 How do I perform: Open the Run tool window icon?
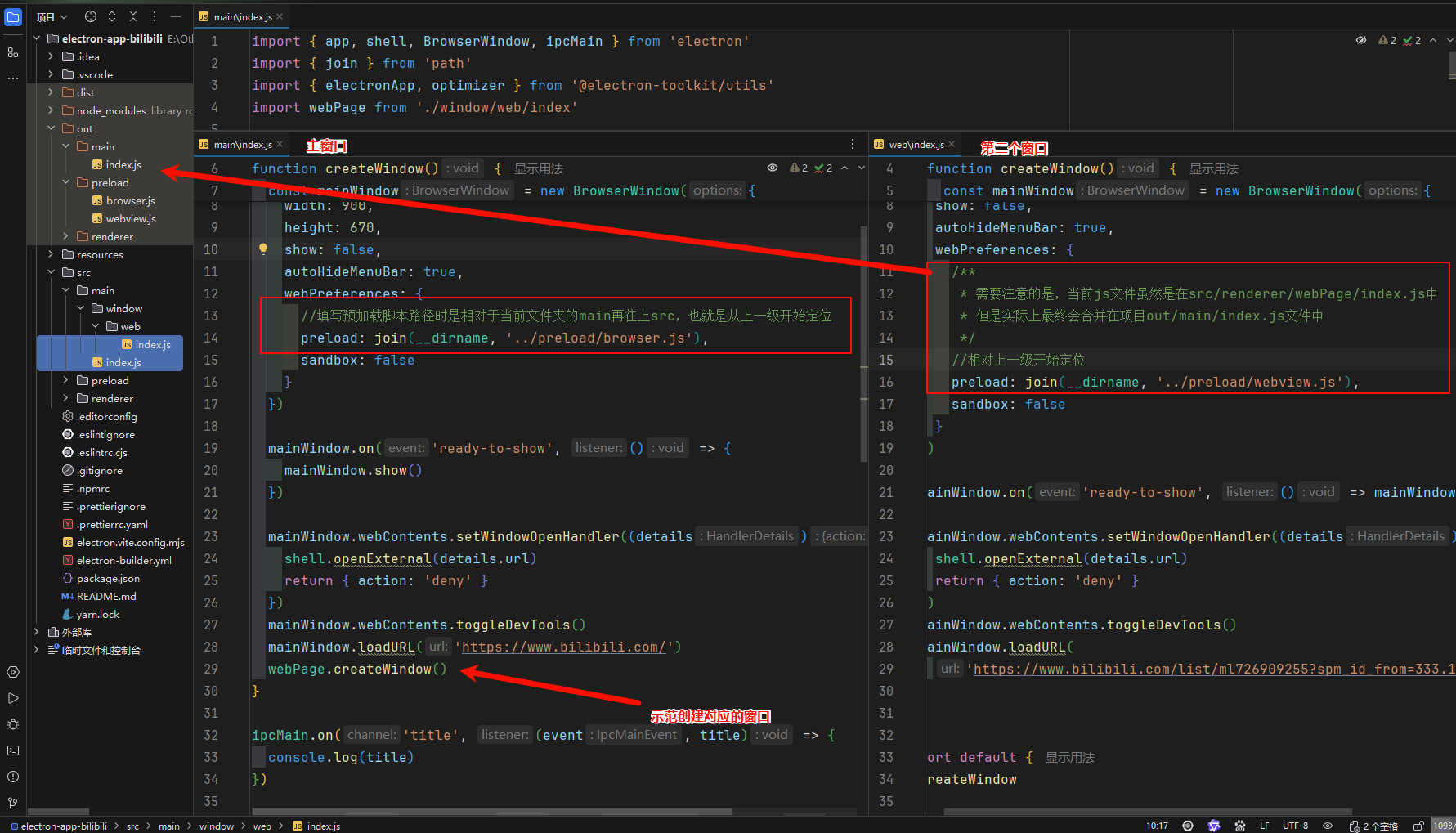(13, 698)
